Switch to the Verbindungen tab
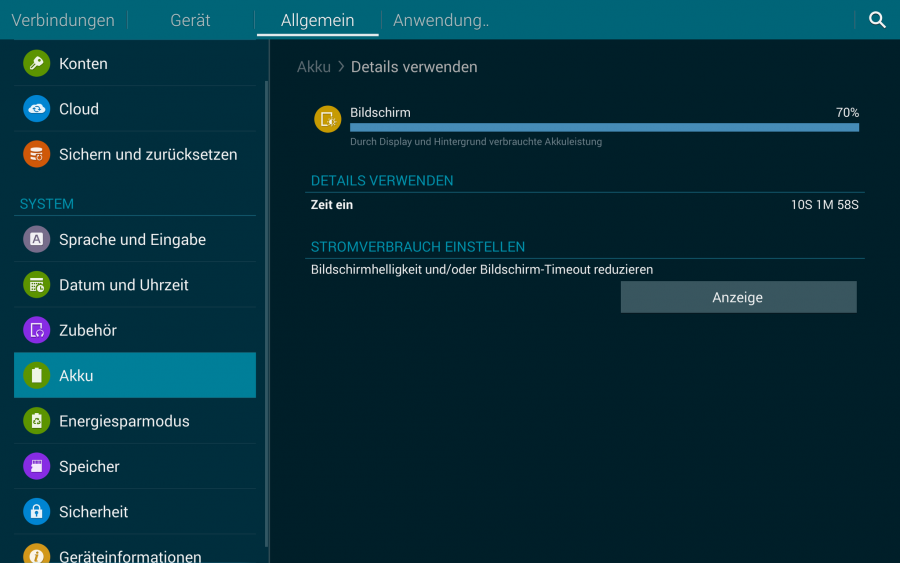This screenshot has width=900, height=563. pos(63,20)
